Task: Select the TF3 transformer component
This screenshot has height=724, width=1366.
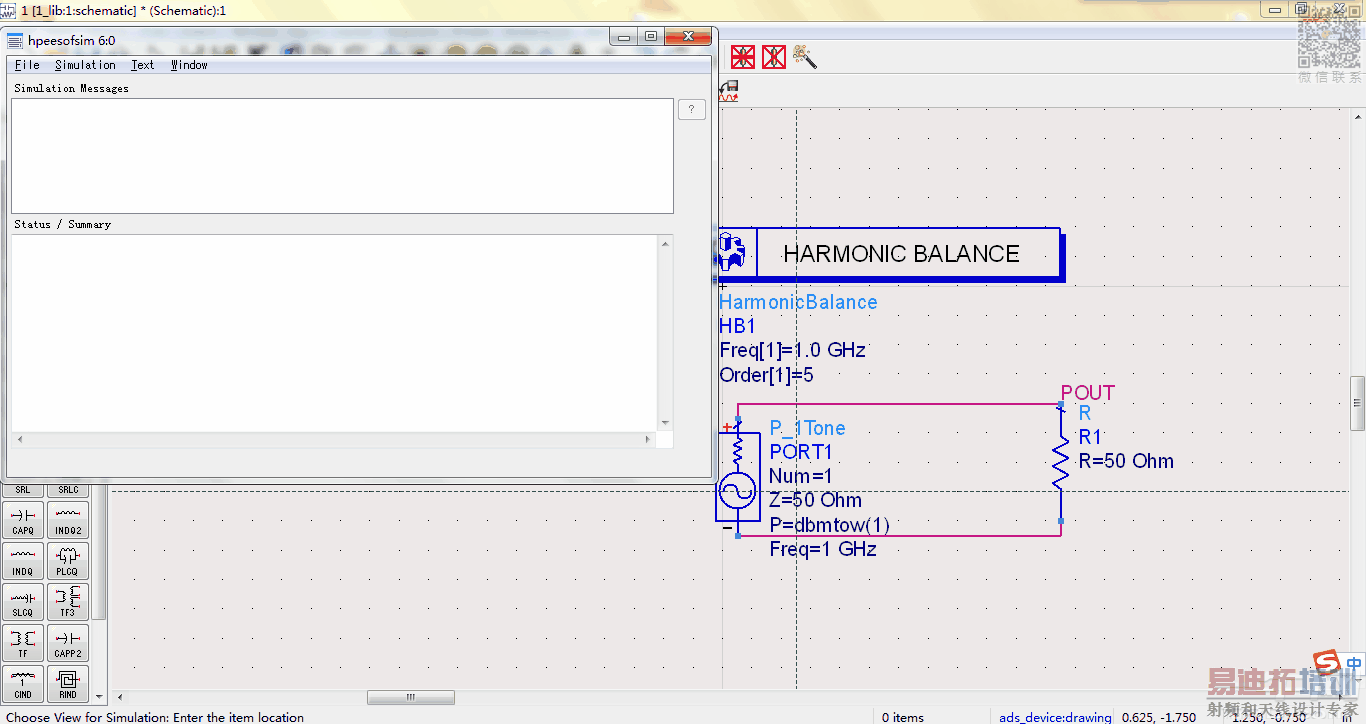Action: click(x=68, y=602)
